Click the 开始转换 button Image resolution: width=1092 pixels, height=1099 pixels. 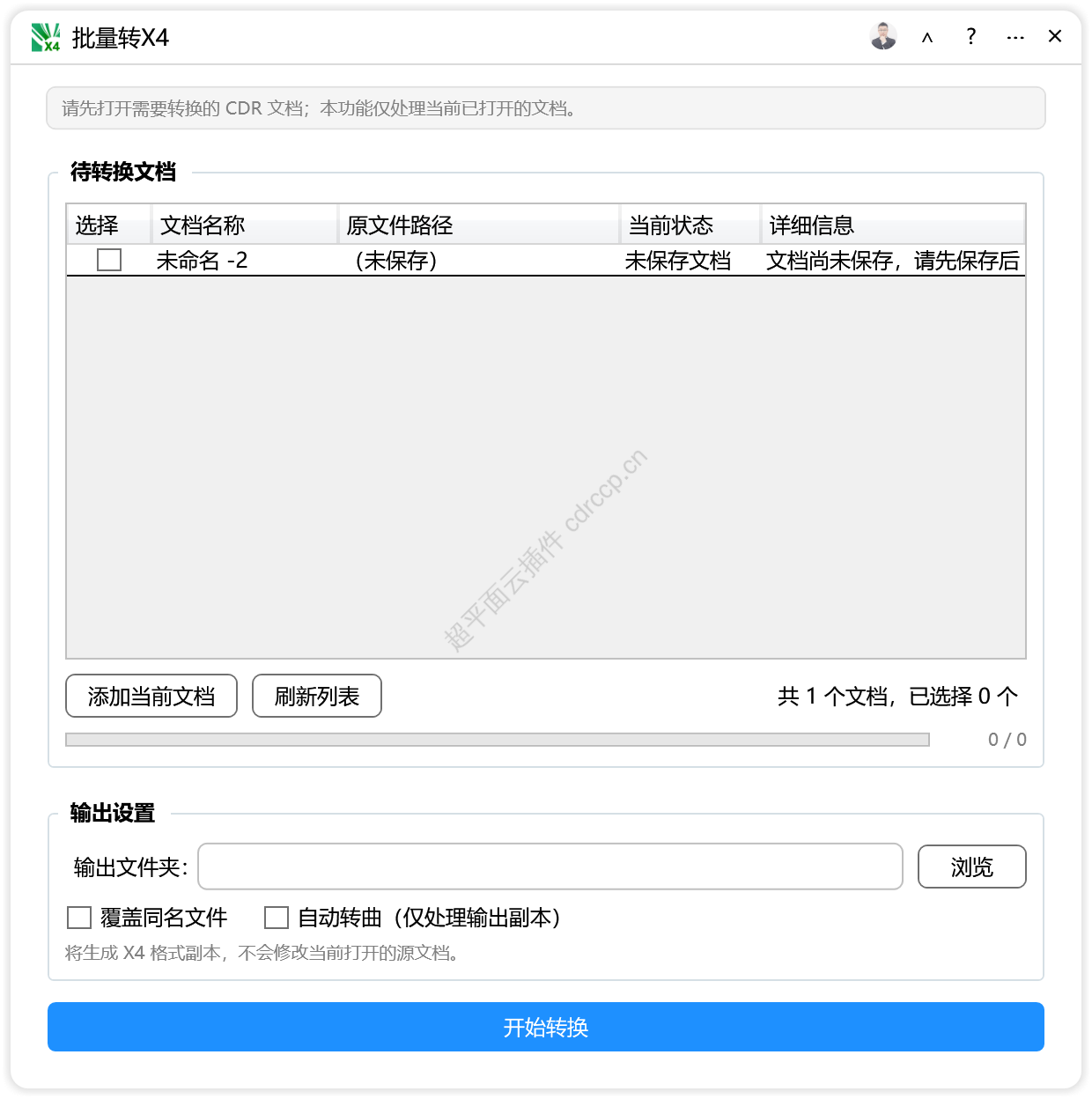[x=546, y=1027]
